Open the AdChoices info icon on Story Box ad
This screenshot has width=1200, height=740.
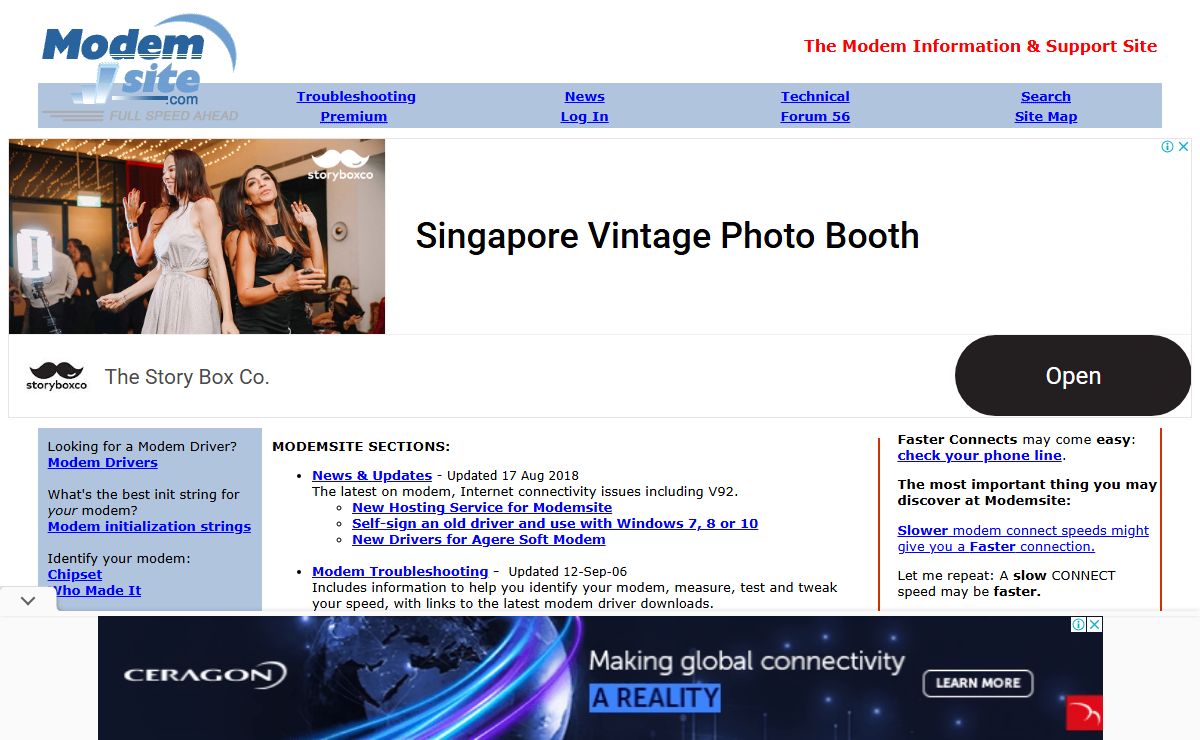click(x=1167, y=147)
